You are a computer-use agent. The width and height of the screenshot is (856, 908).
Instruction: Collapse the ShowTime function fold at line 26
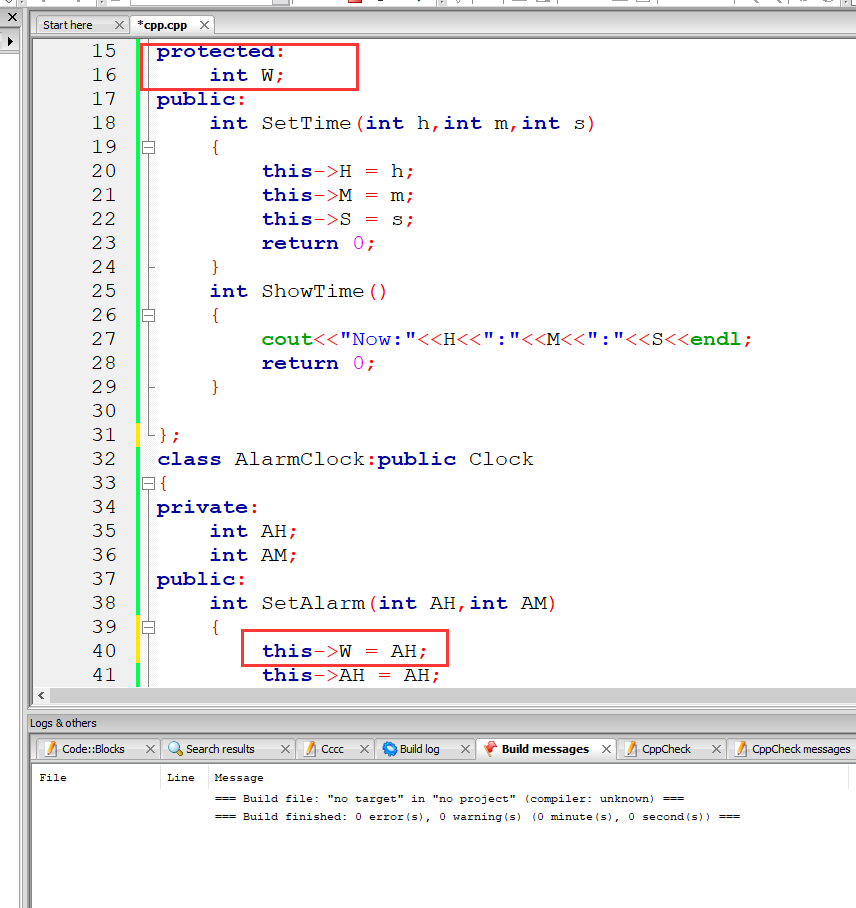pyautogui.click(x=149, y=315)
